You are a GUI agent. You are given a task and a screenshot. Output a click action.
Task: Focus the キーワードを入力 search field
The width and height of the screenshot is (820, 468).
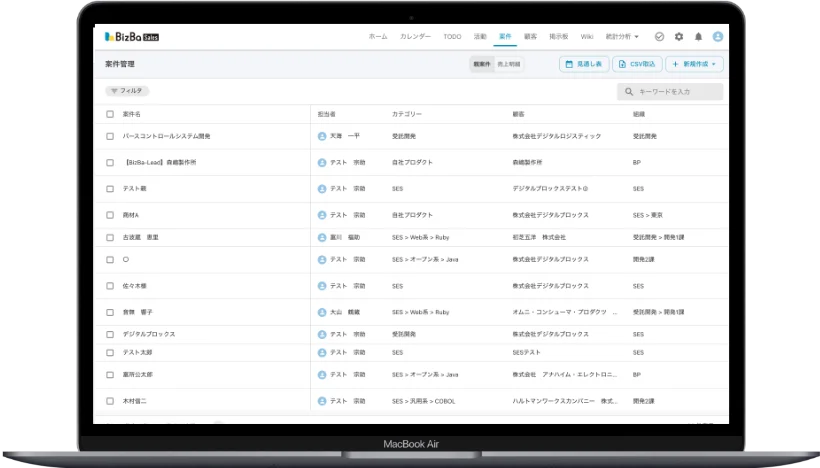(x=670, y=92)
